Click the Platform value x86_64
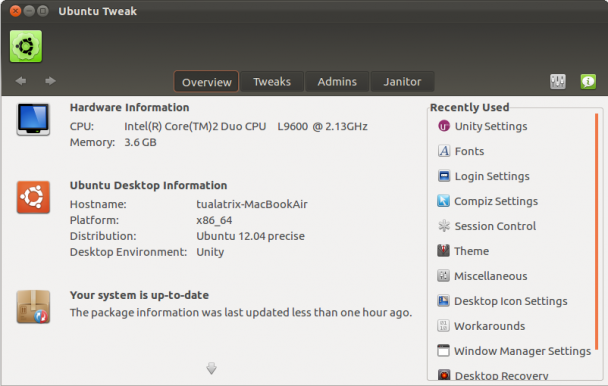 [x=214, y=220]
